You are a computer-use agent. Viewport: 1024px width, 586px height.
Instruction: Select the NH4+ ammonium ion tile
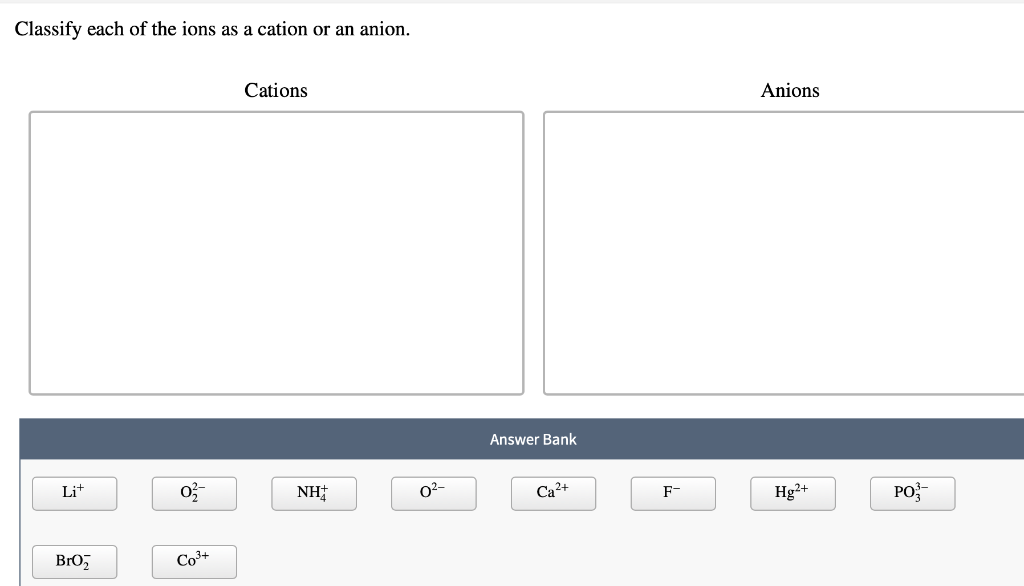pos(314,493)
